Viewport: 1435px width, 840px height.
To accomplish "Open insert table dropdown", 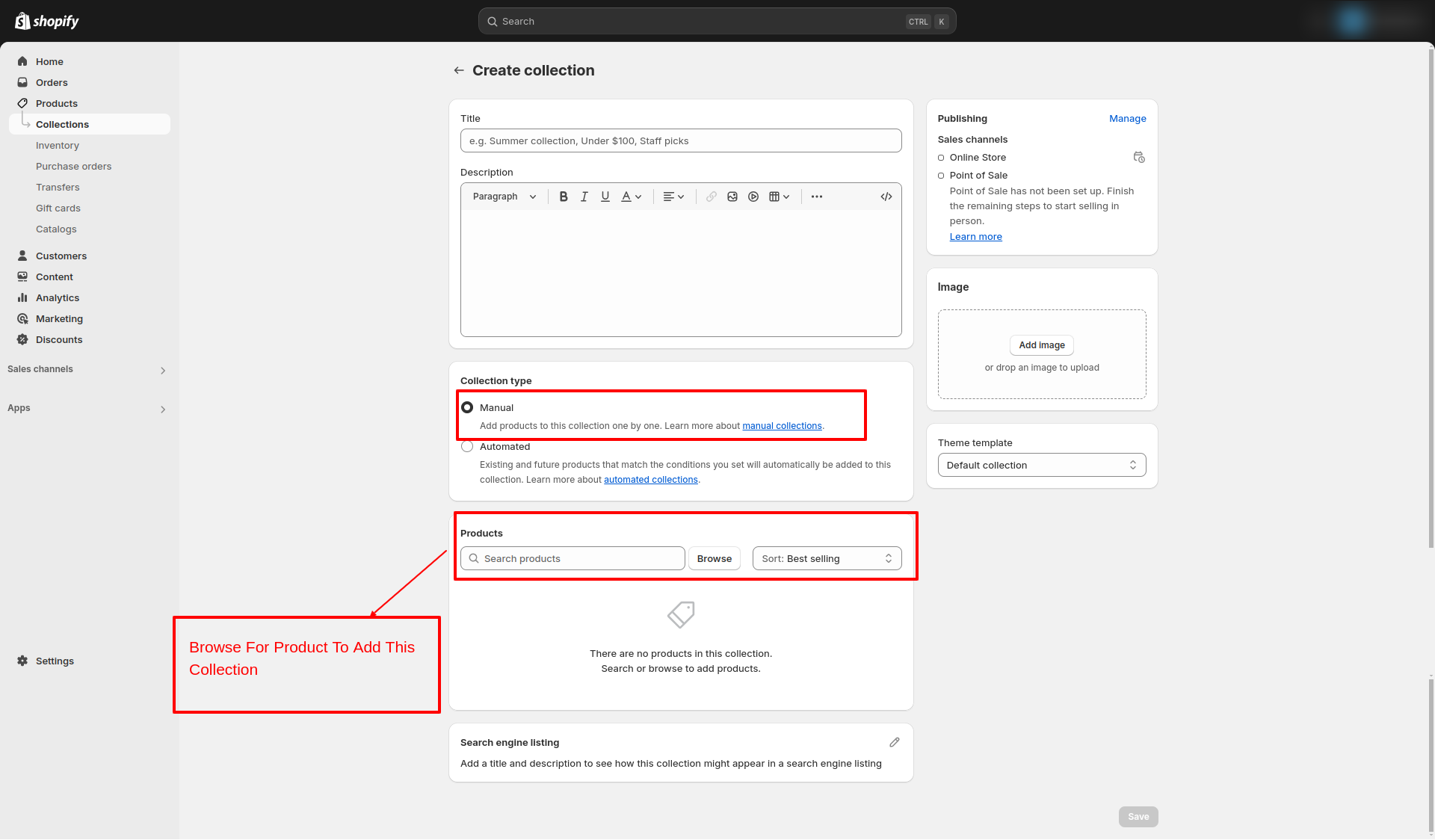I will point(780,197).
